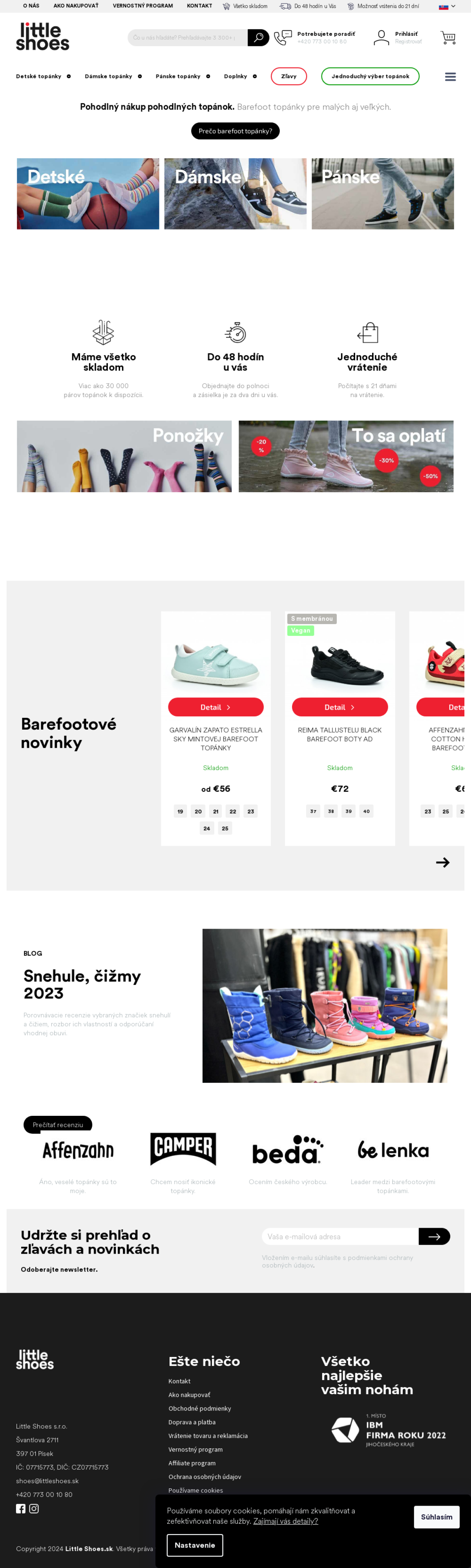The image size is (471, 1568).
Task: Submit newsletter email with arrow button
Action: [x=434, y=1236]
